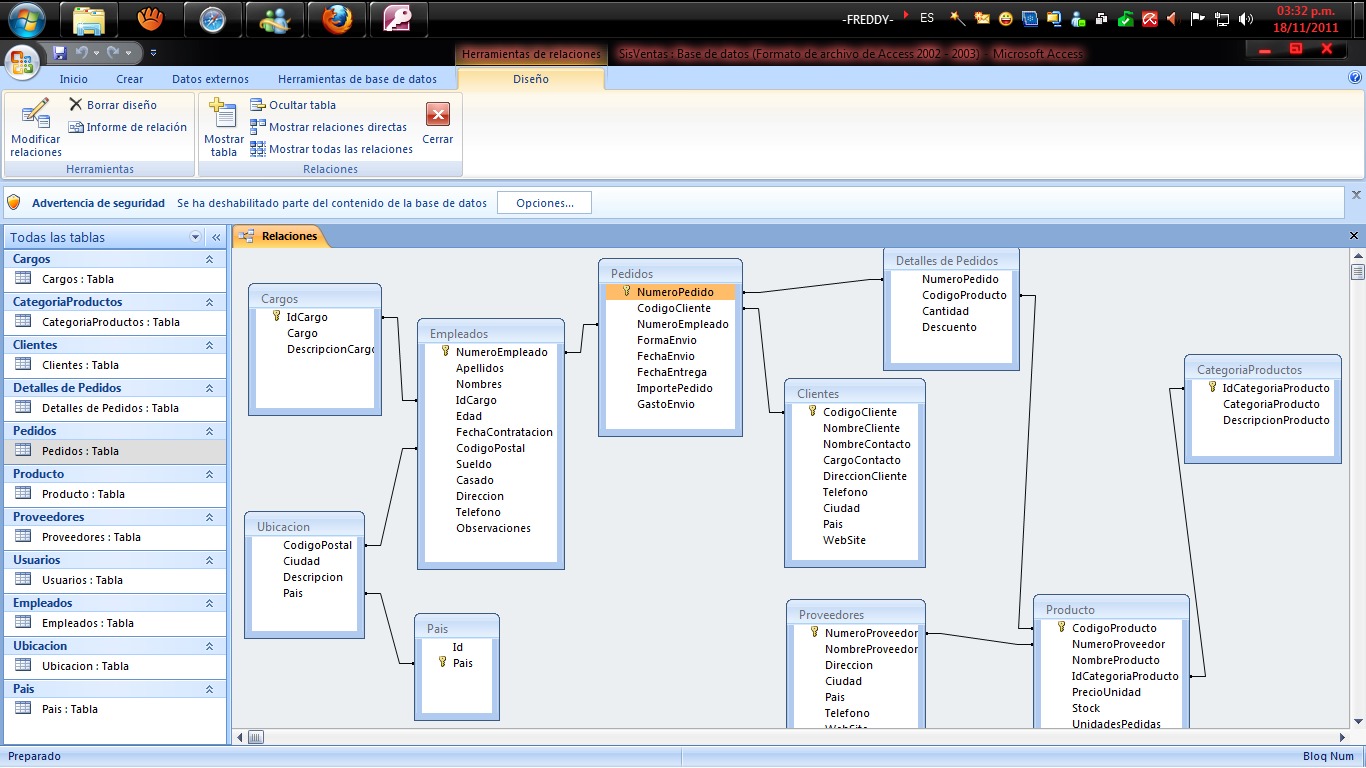Click the Opciones... security button
1366x768 pixels.
click(x=544, y=203)
